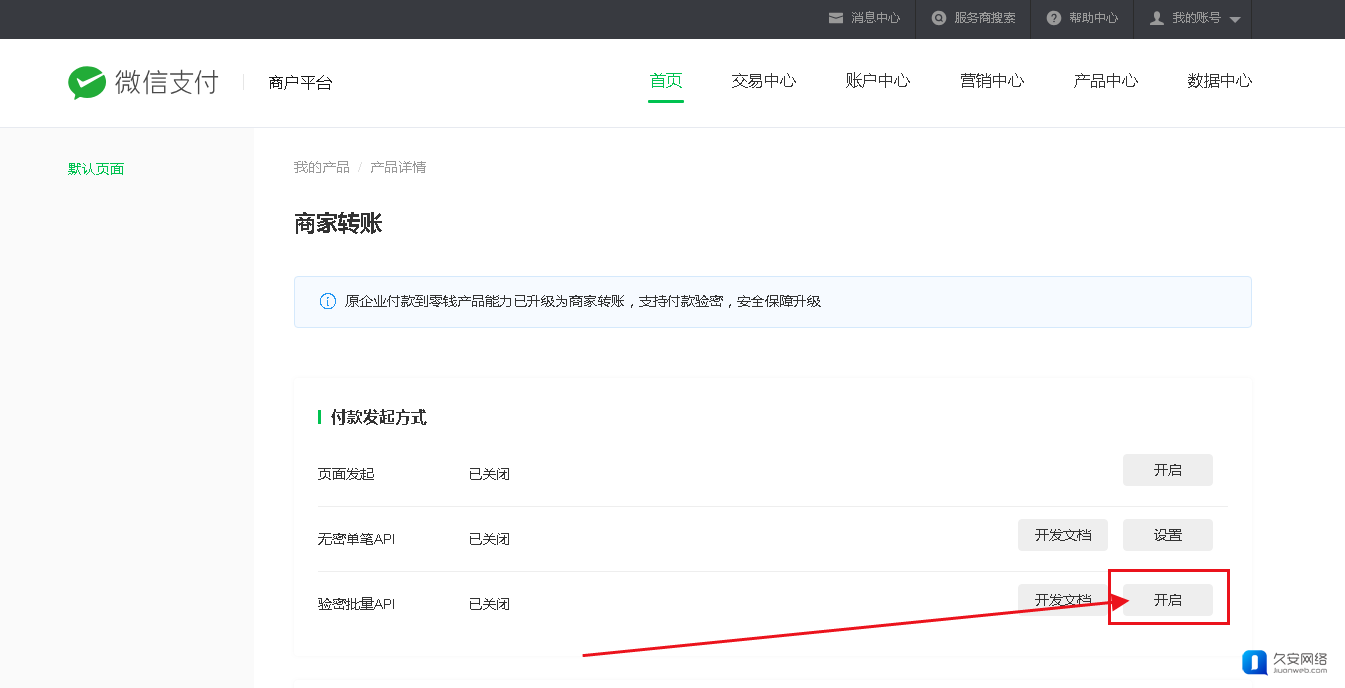Open 开发文档 for 验密批量API

pos(1063,600)
